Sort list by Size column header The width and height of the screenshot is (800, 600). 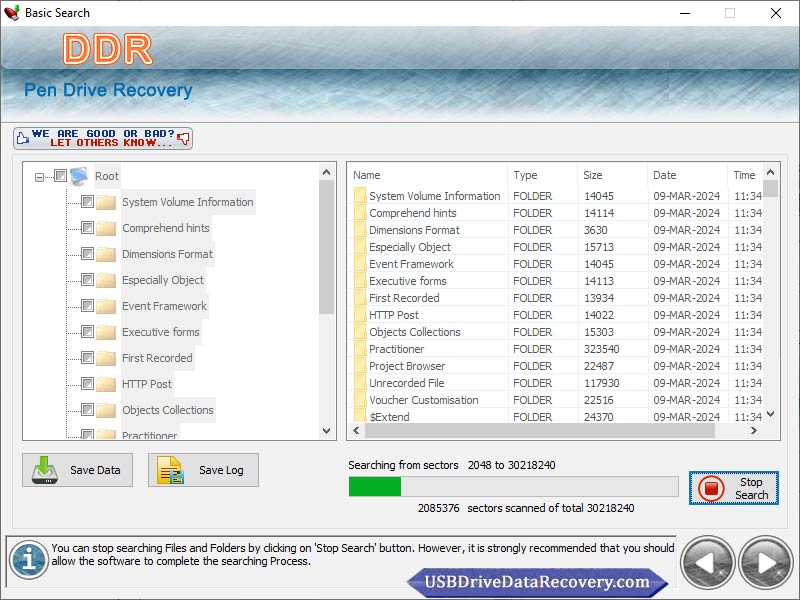pos(612,175)
